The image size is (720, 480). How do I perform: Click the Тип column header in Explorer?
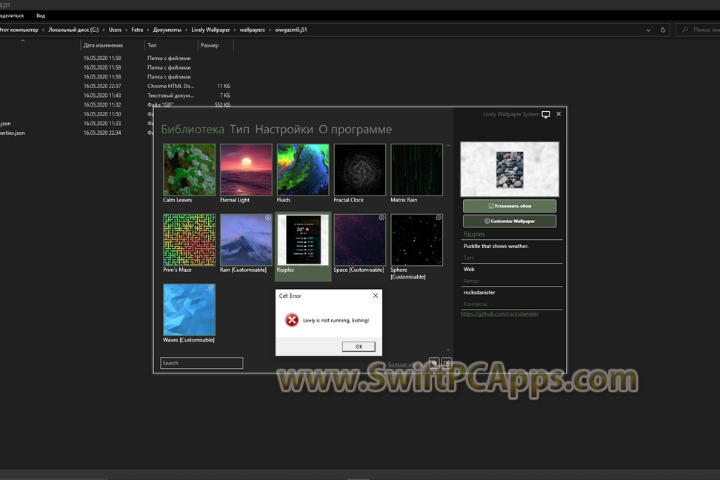pyautogui.click(x=152, y=45)
